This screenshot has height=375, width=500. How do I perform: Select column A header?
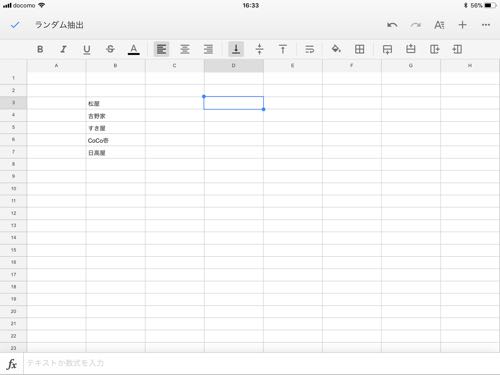(56, 66)
